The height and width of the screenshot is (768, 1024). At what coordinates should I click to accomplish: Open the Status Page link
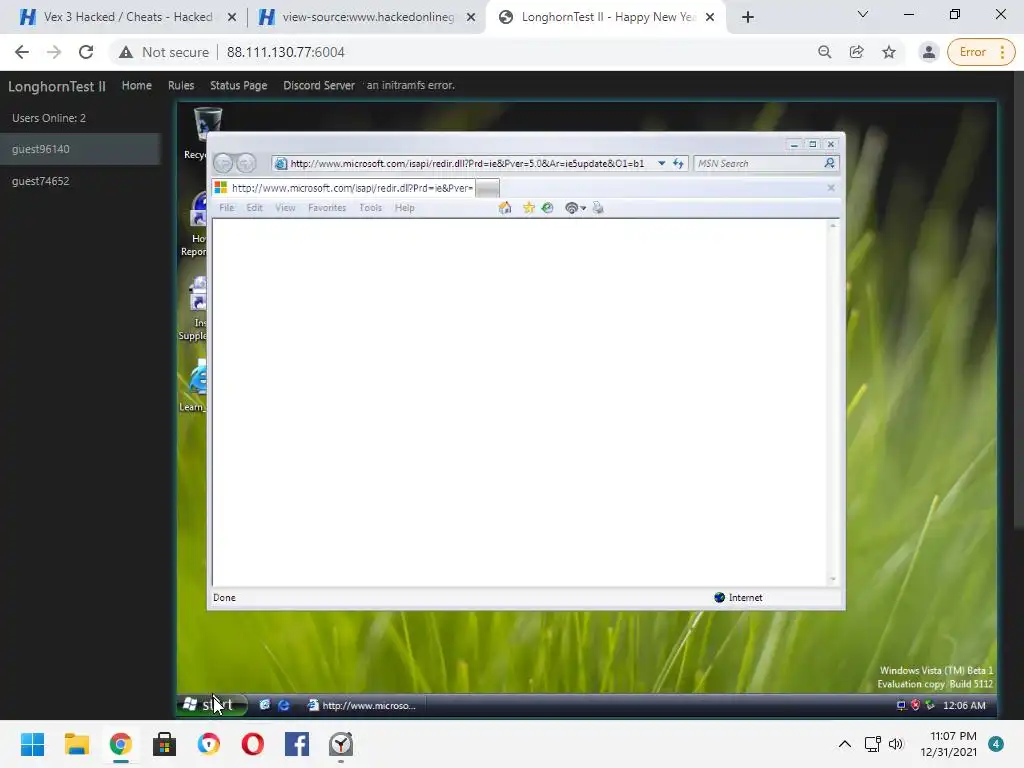point(238,86)
